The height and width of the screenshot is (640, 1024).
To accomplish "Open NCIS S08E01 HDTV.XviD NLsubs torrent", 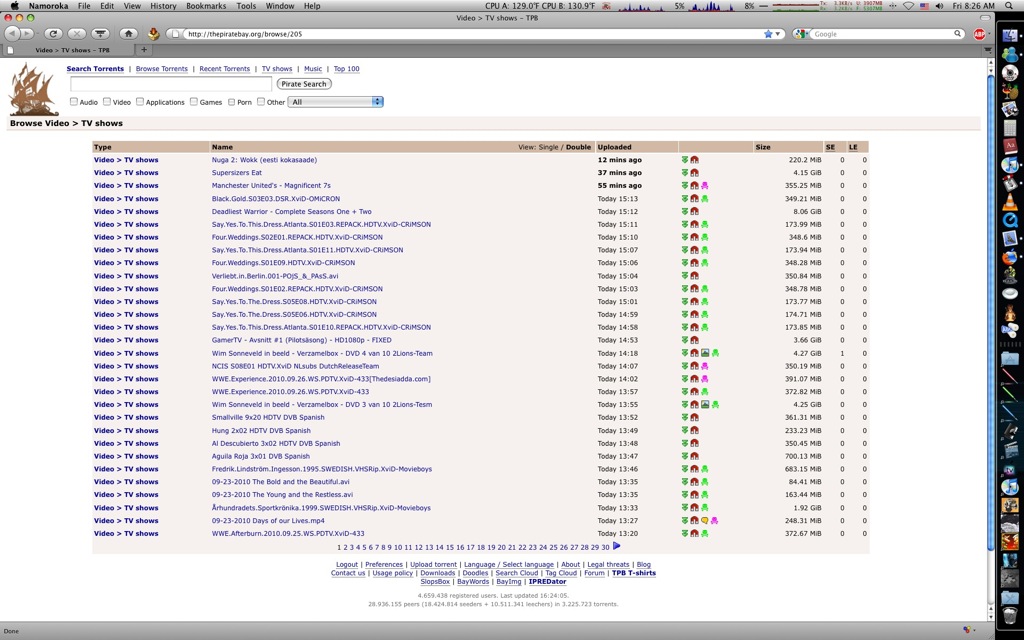I will (x=295, y=366).
